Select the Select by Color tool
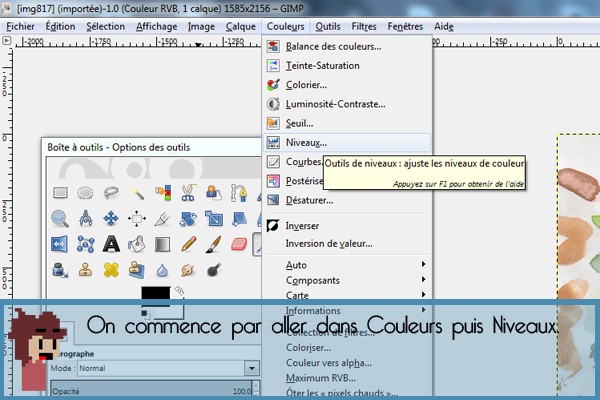The width and height of the screenshot is (600, 400). pyautogui.click(x=163, y=193)
